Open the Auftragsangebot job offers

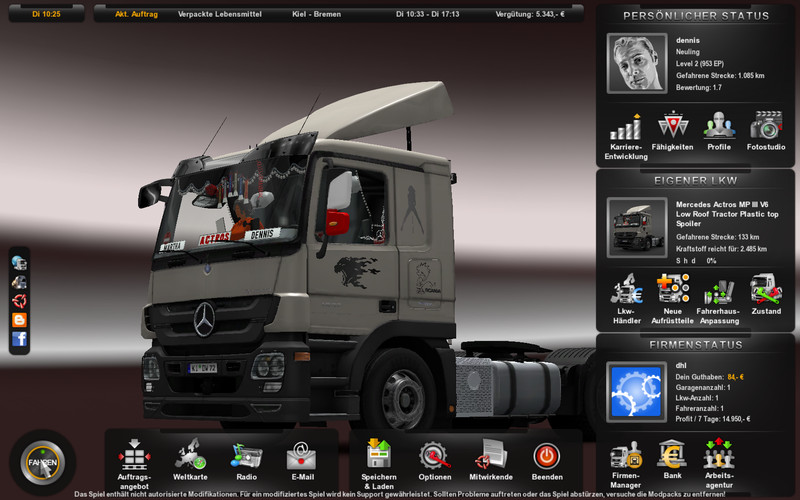(134, 464)
